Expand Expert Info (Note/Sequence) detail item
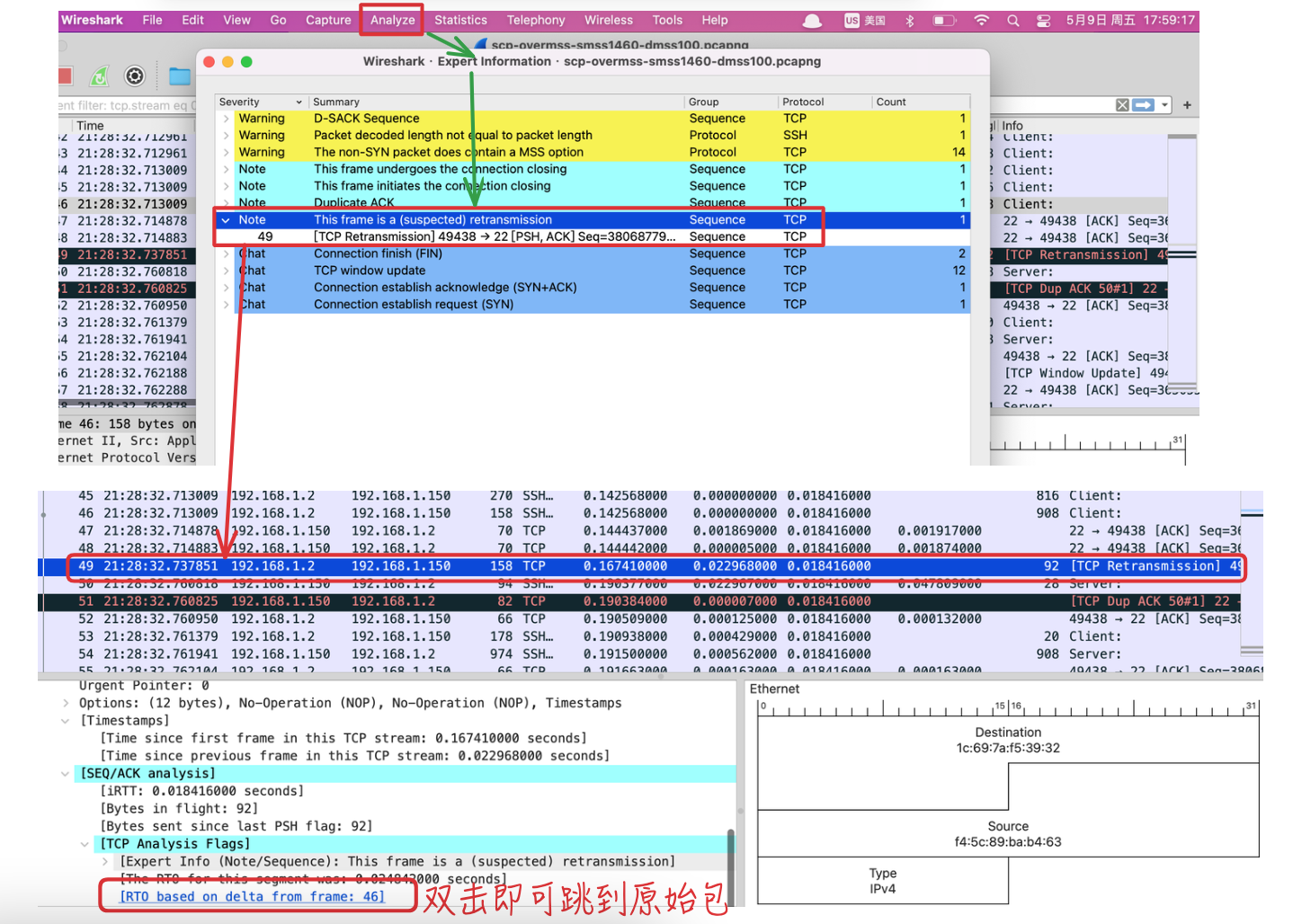Image resolution: width=1293 pixels, height=924 pixels. (x=105, y=861)
